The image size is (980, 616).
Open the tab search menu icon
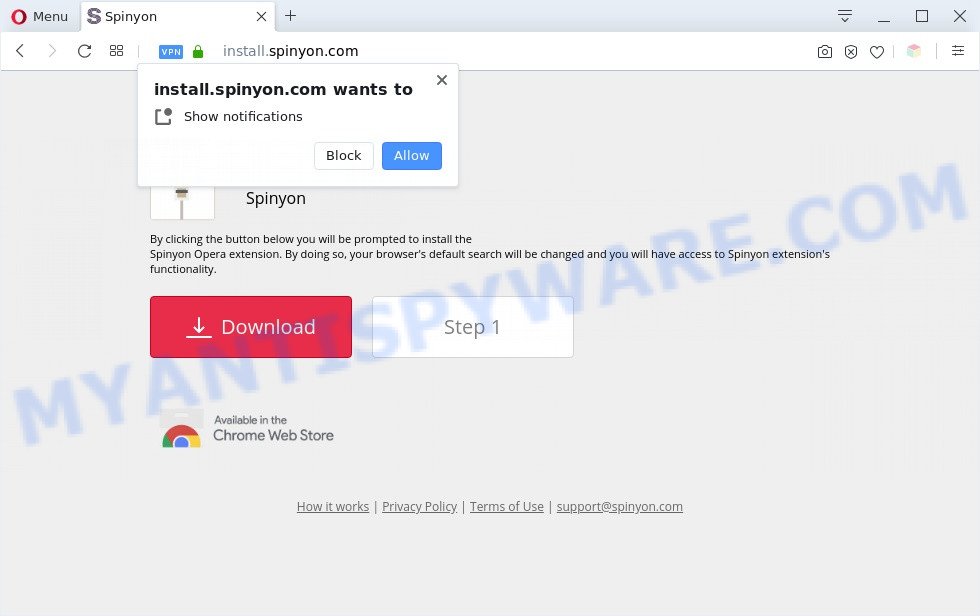pos(844,16)
